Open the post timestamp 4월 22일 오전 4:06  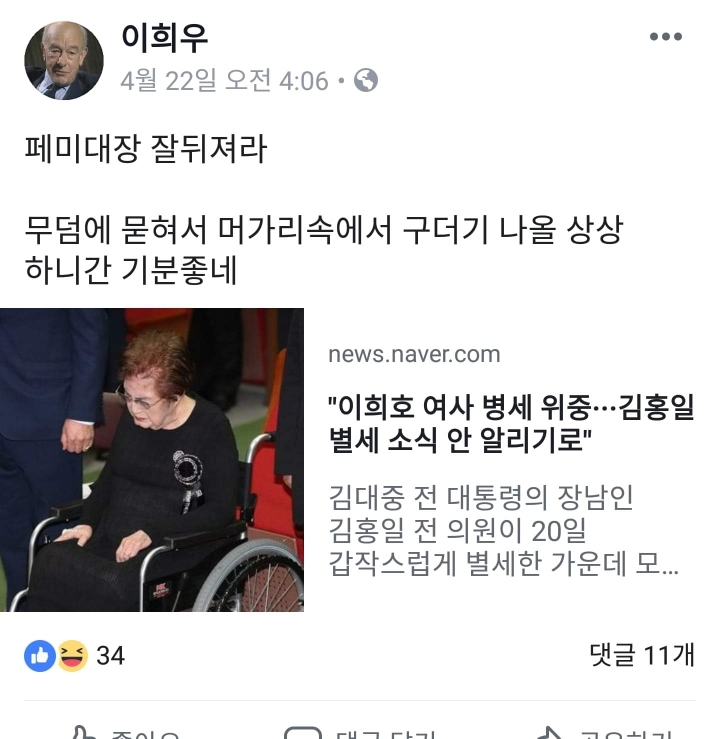pos(224,80)
